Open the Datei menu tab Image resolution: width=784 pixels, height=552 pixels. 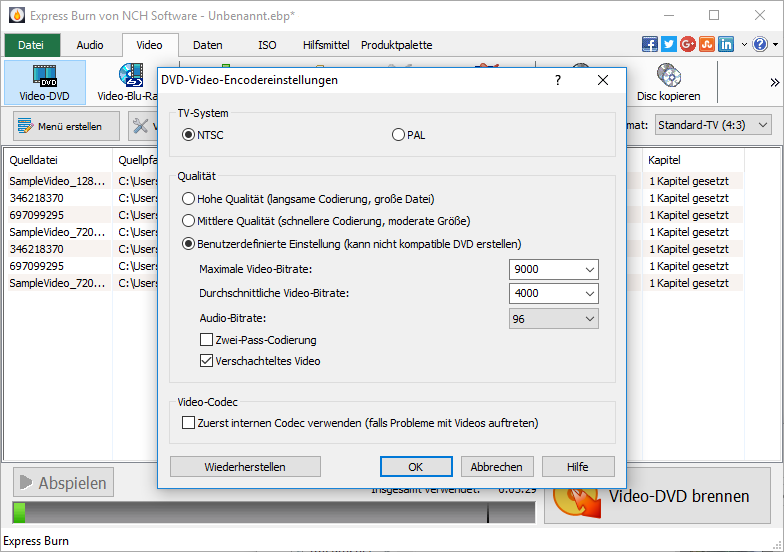click(x=31, y=45)
